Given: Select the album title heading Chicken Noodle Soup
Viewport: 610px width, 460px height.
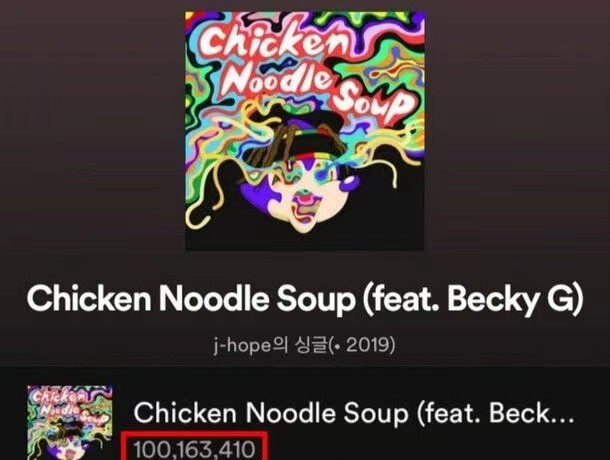Looking at the screenshot, I should (305, 299).
